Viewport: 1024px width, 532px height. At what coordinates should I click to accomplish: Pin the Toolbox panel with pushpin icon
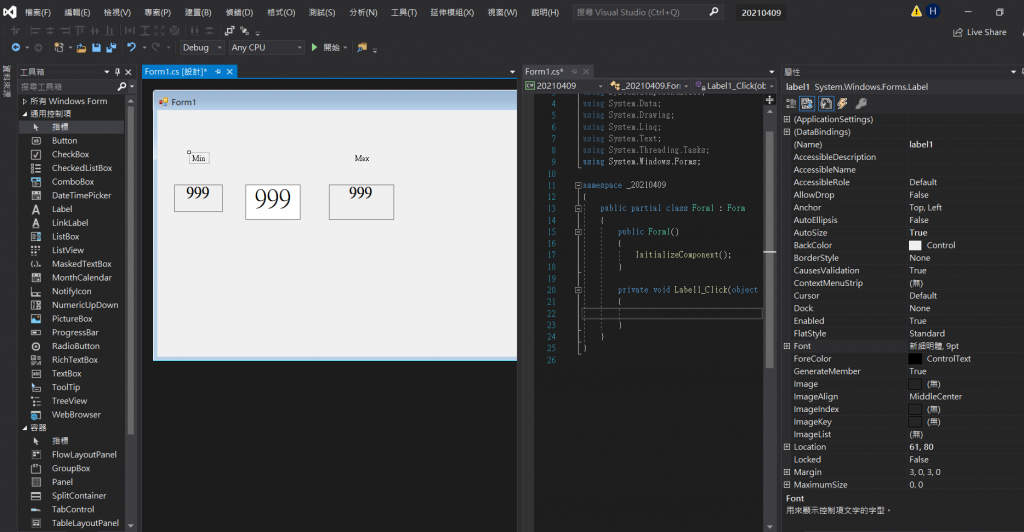pyautogui.click(x=117, y=72)
